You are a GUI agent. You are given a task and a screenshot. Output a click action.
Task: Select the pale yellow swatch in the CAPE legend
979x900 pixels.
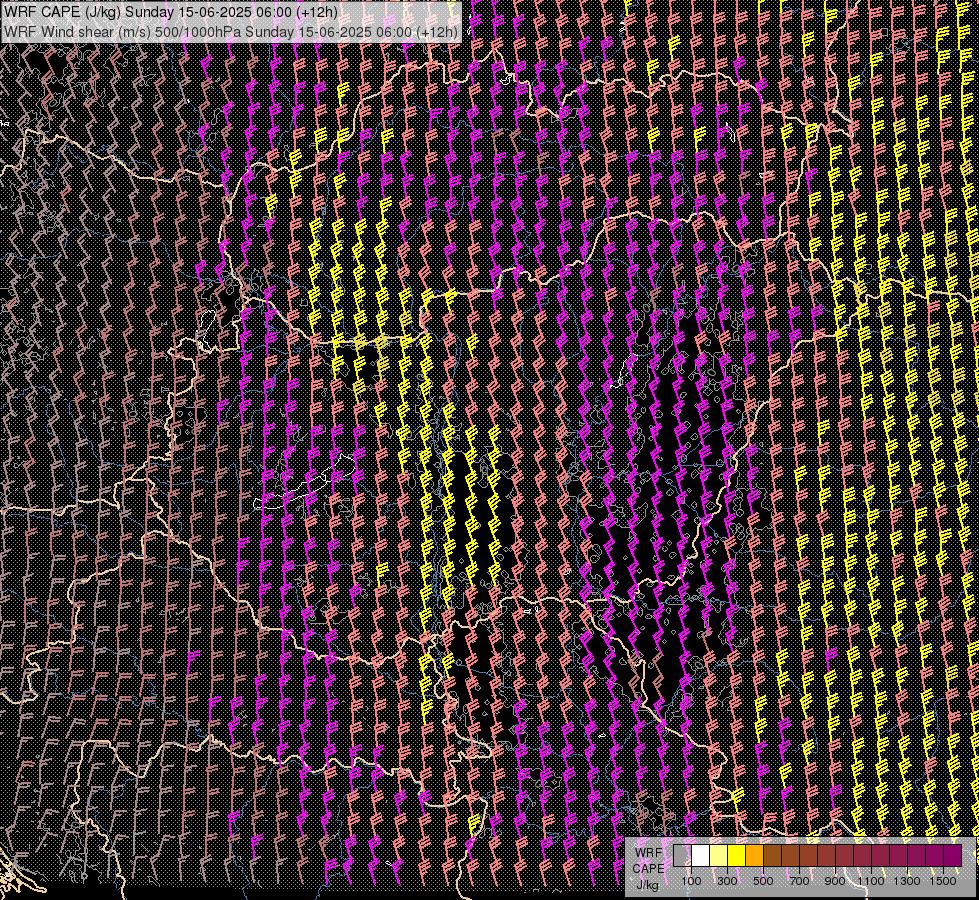coord(719,855)
